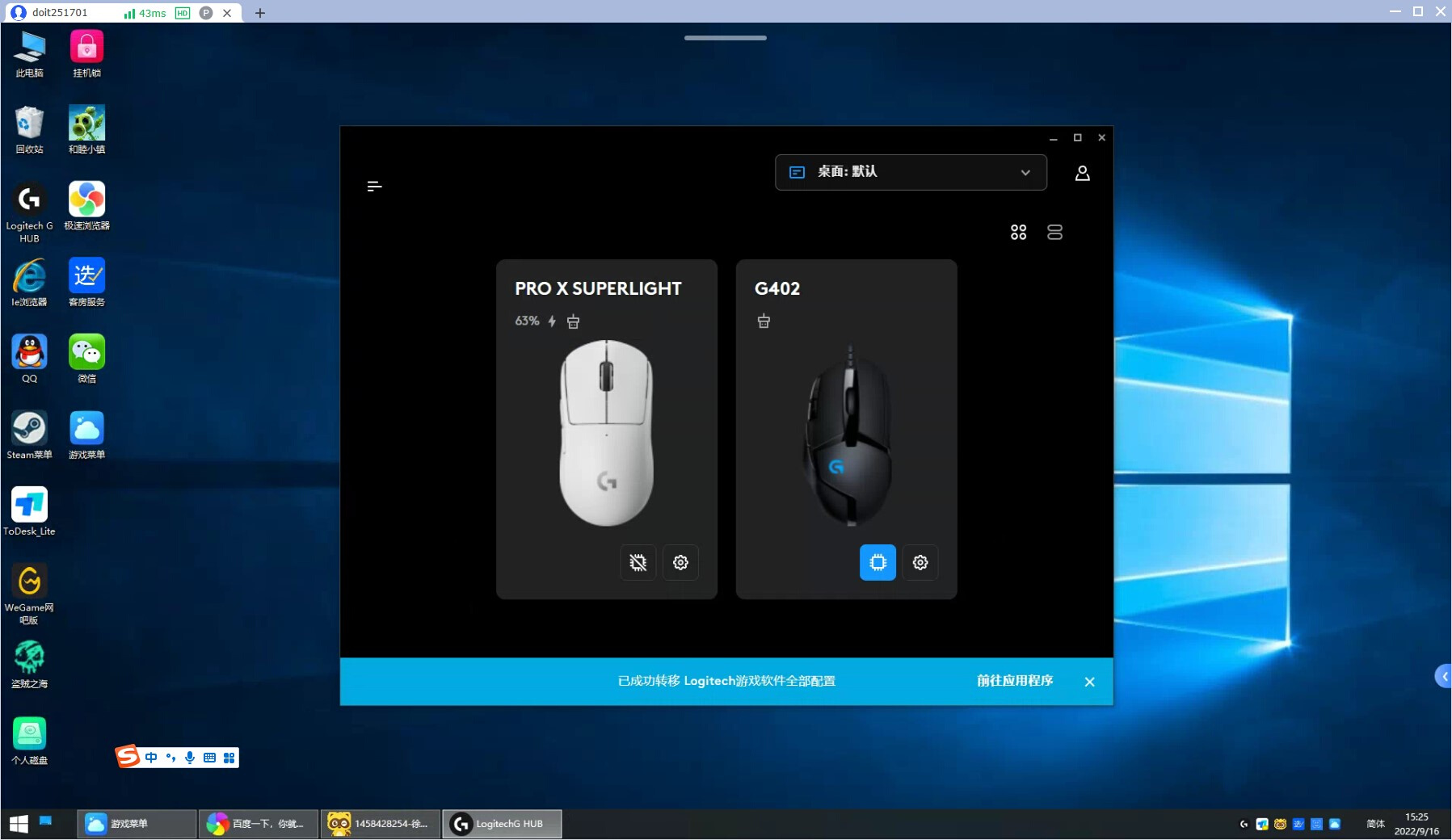
Task: Switch to grid view of devices
Action: 1018,233
